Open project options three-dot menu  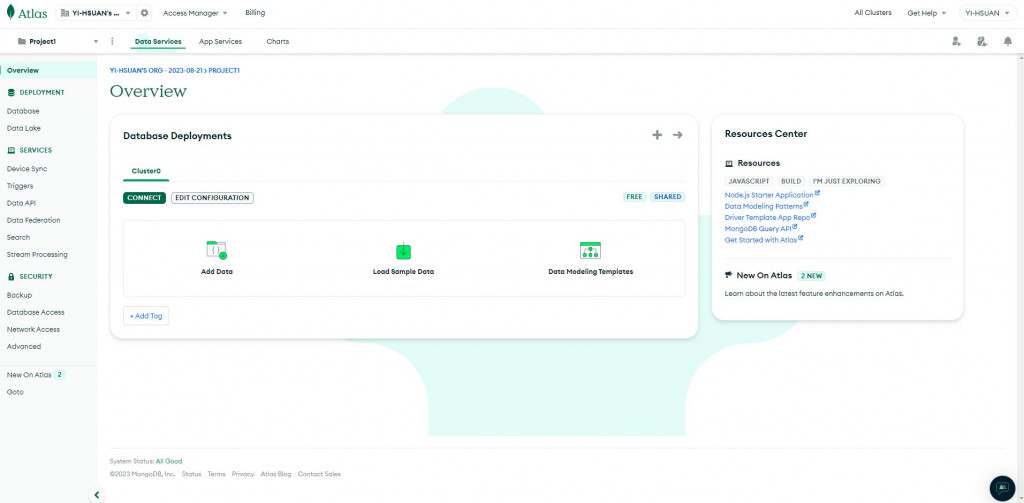[x=112, y=41]
